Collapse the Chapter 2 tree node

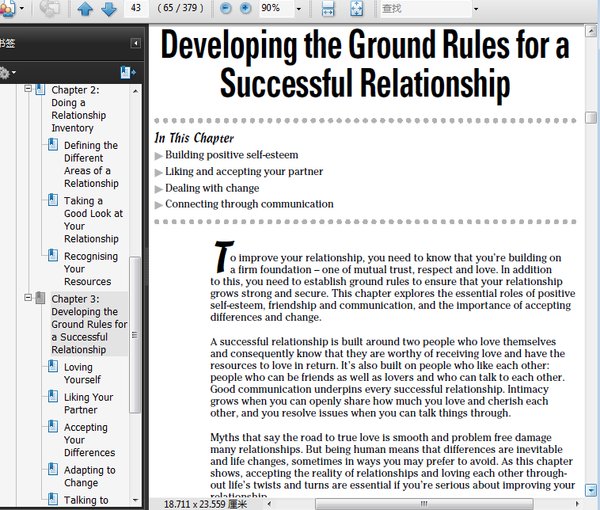pos(28,89)
